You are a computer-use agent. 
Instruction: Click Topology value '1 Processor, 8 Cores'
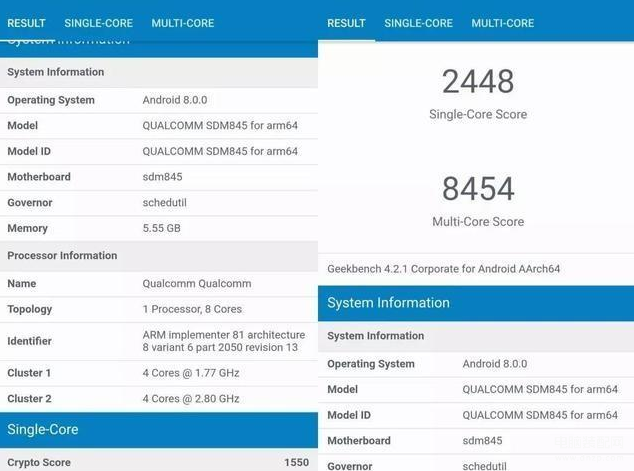192,309
